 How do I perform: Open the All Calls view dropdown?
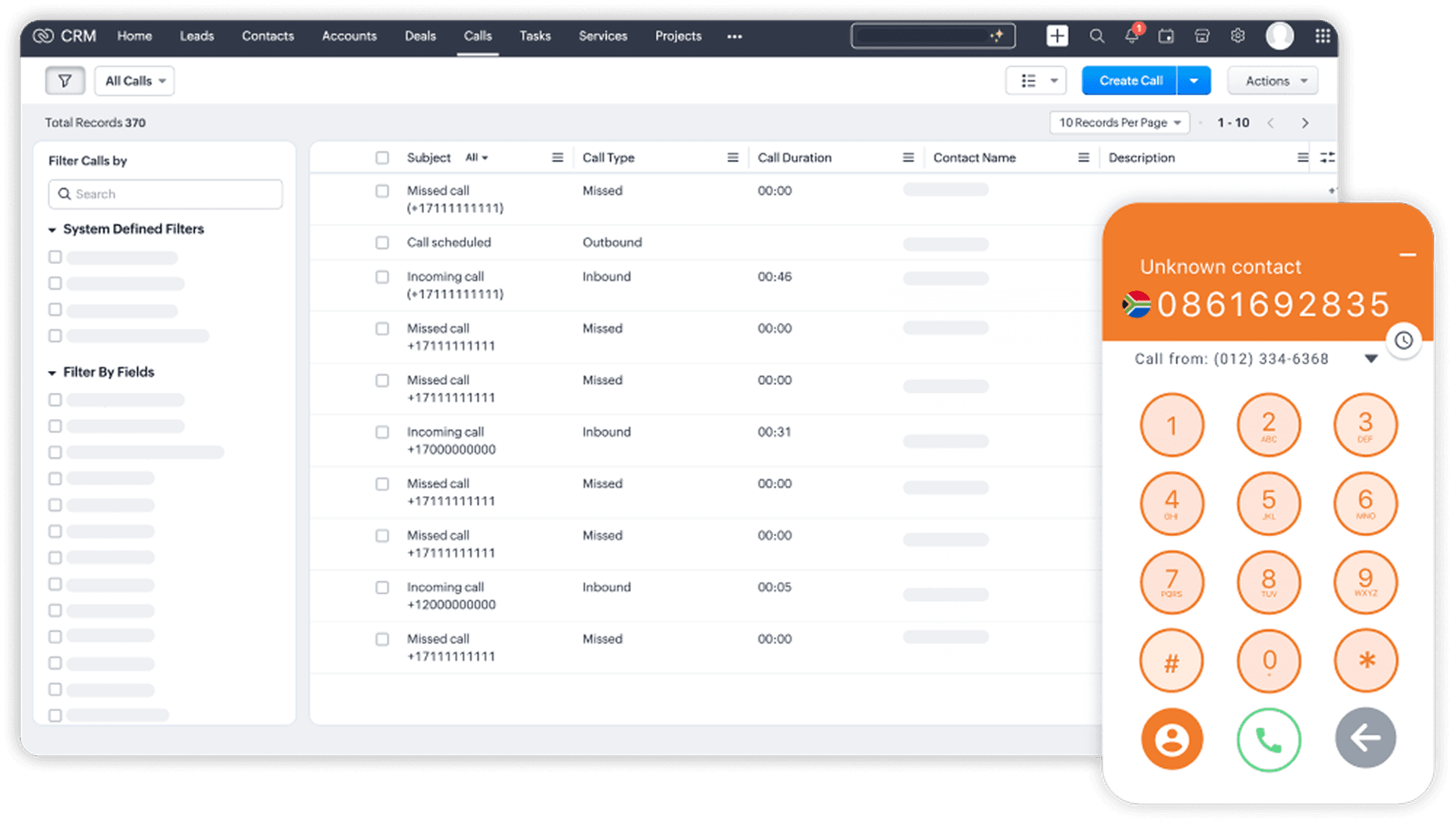134,80
